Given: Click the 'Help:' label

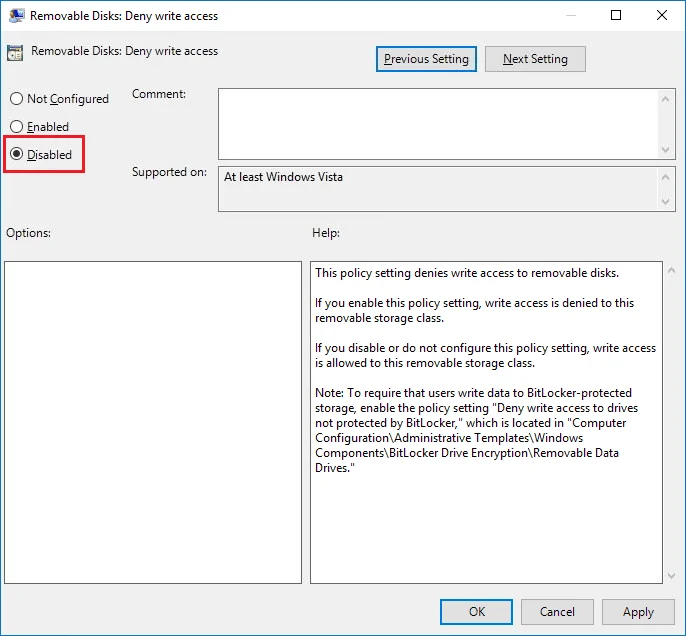Looking at the screenshot, I should tap(326, 233).
